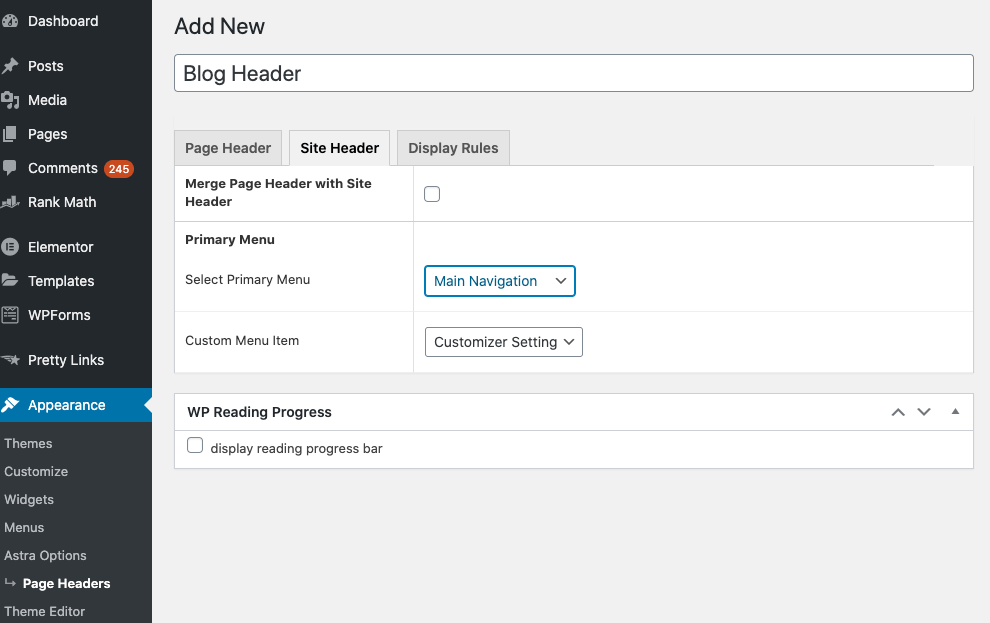Click the WPForms icon
Image resolution: width=990 pixels, height=623 pixels.
9,314
